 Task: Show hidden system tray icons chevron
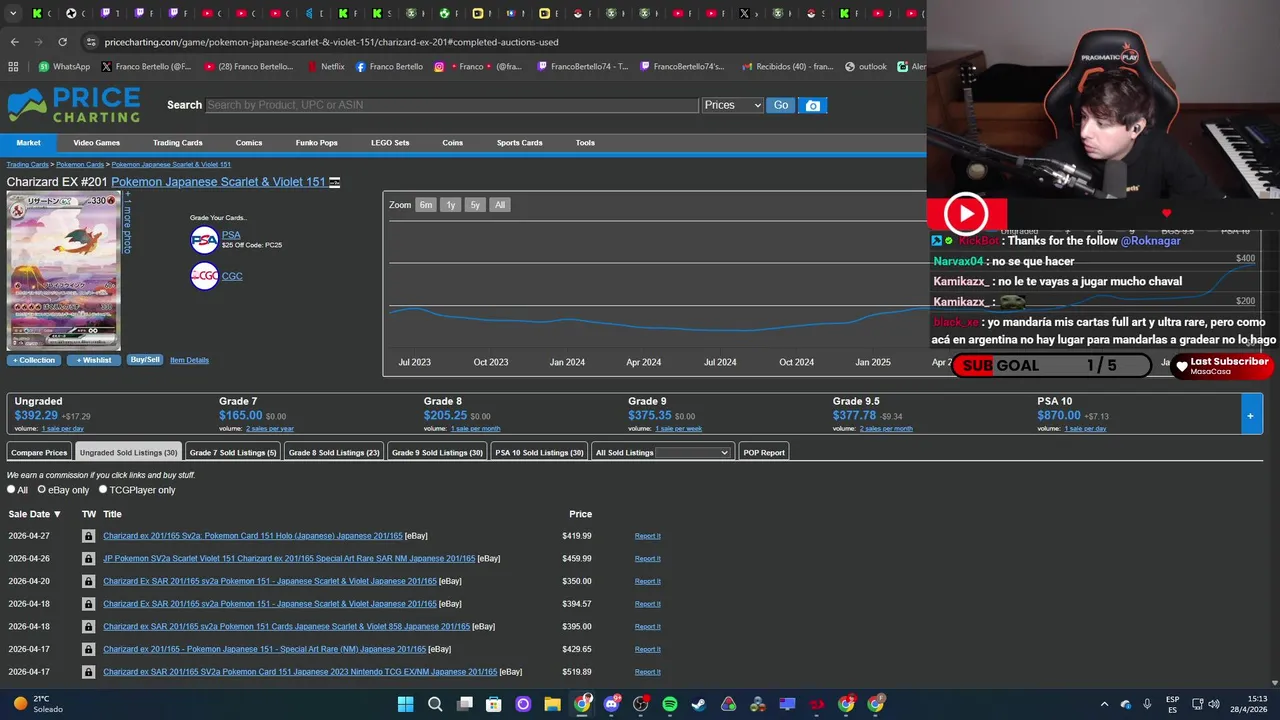pos(1104,704)
